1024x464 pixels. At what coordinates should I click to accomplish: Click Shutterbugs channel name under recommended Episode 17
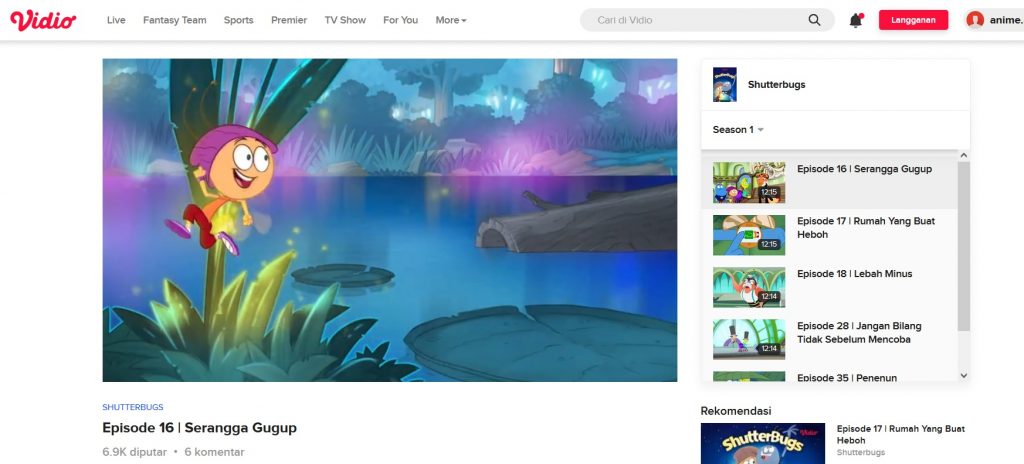(x=861, y=452)
